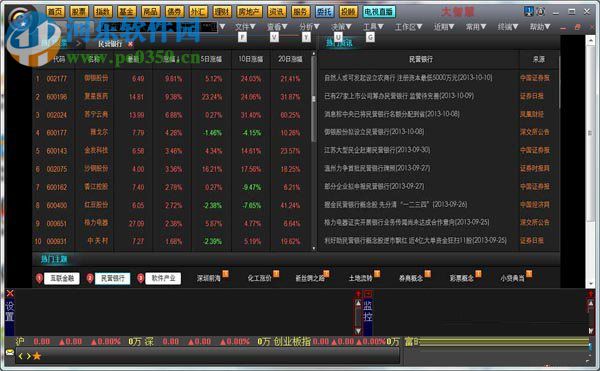
Task: Open the 商品 commodities section
Action: [150, 12]
